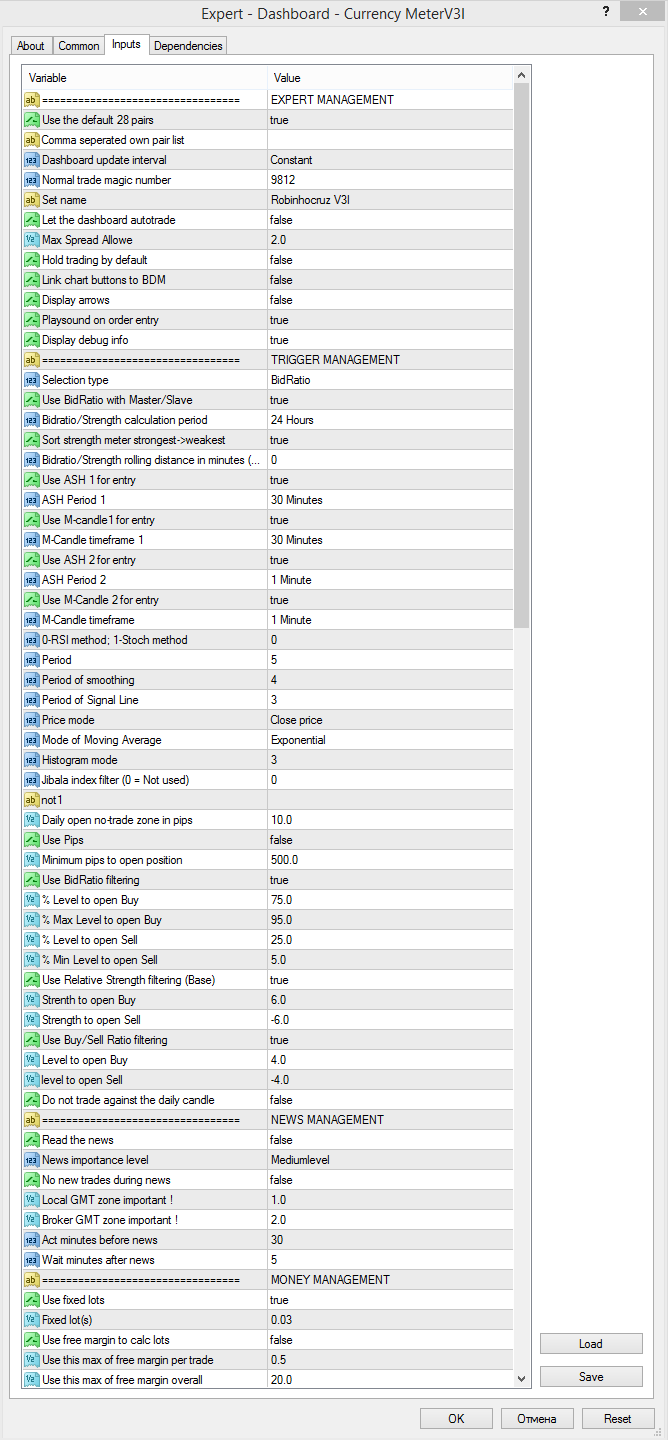
Task: Open the Exponential moving average mode value
Action: pyautogui.click(x=390, y=740)
